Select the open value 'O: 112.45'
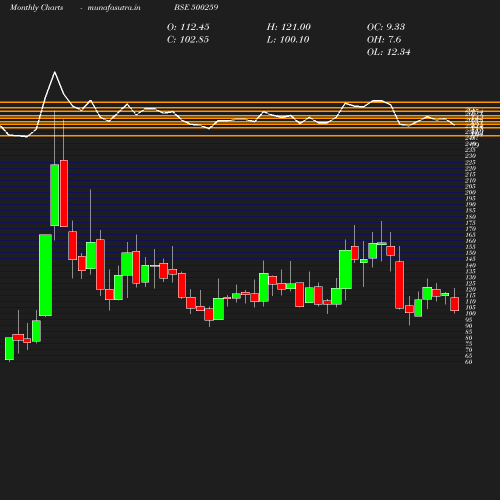 click(188, 27)
